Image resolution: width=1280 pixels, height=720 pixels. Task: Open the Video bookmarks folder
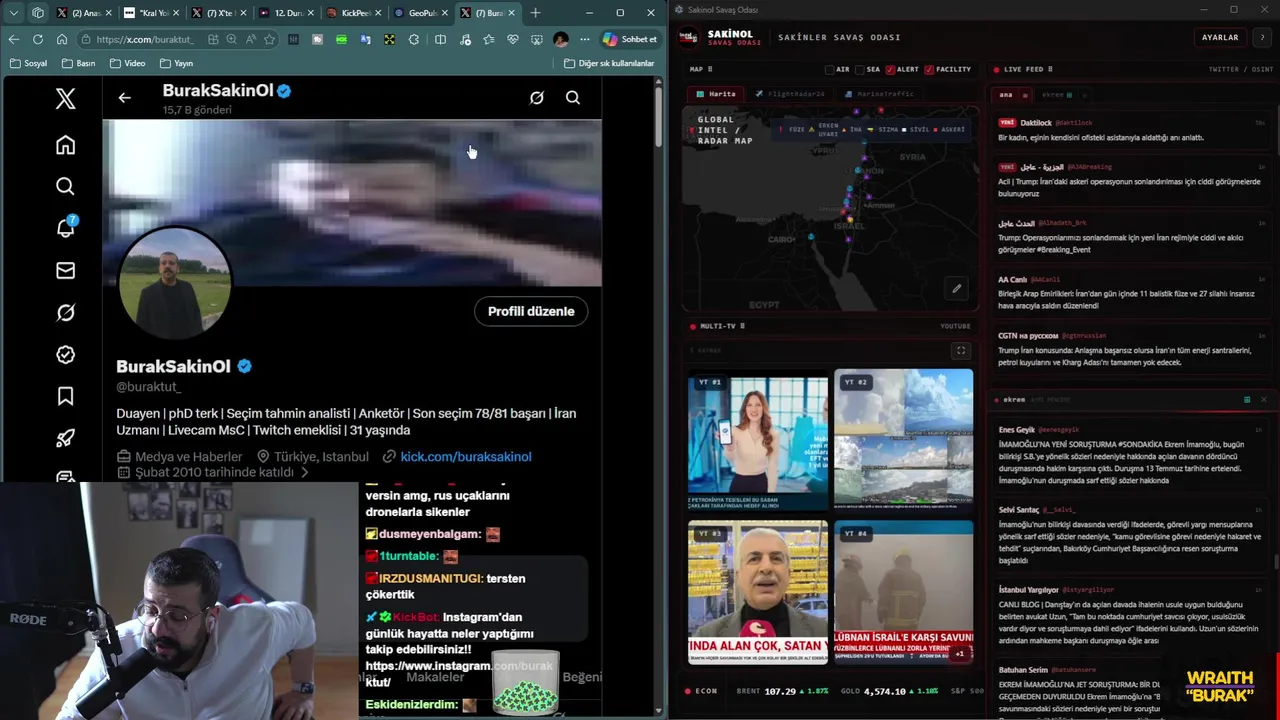click(x=128, y=63)
